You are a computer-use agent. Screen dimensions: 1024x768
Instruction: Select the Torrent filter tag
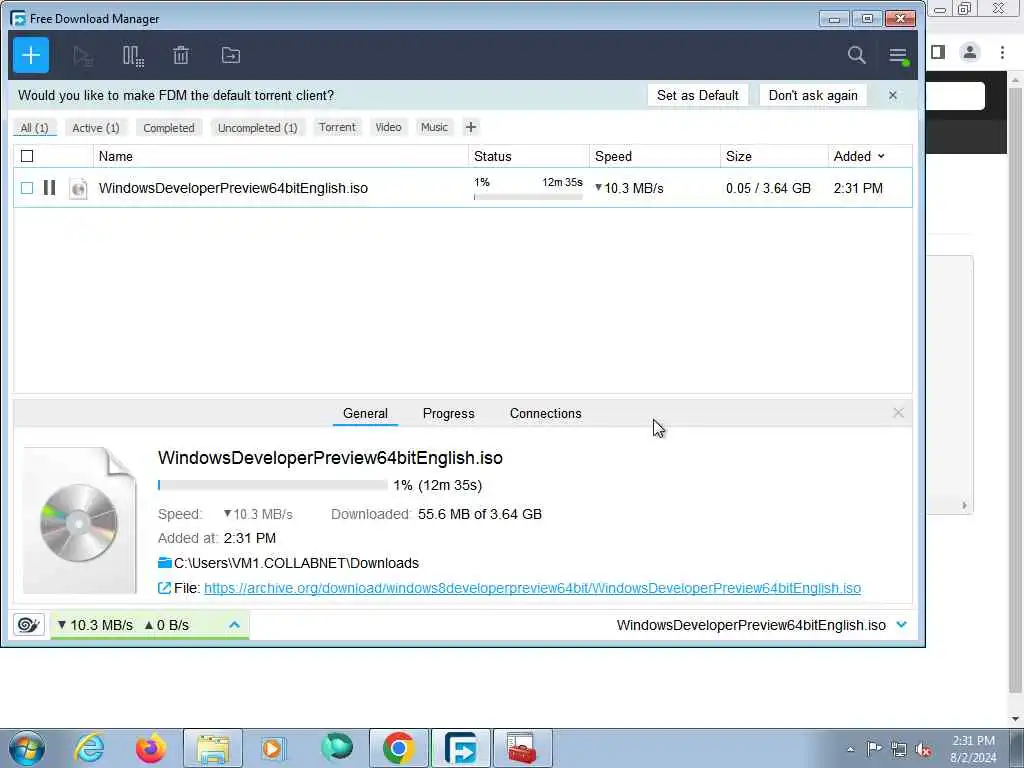337,127
